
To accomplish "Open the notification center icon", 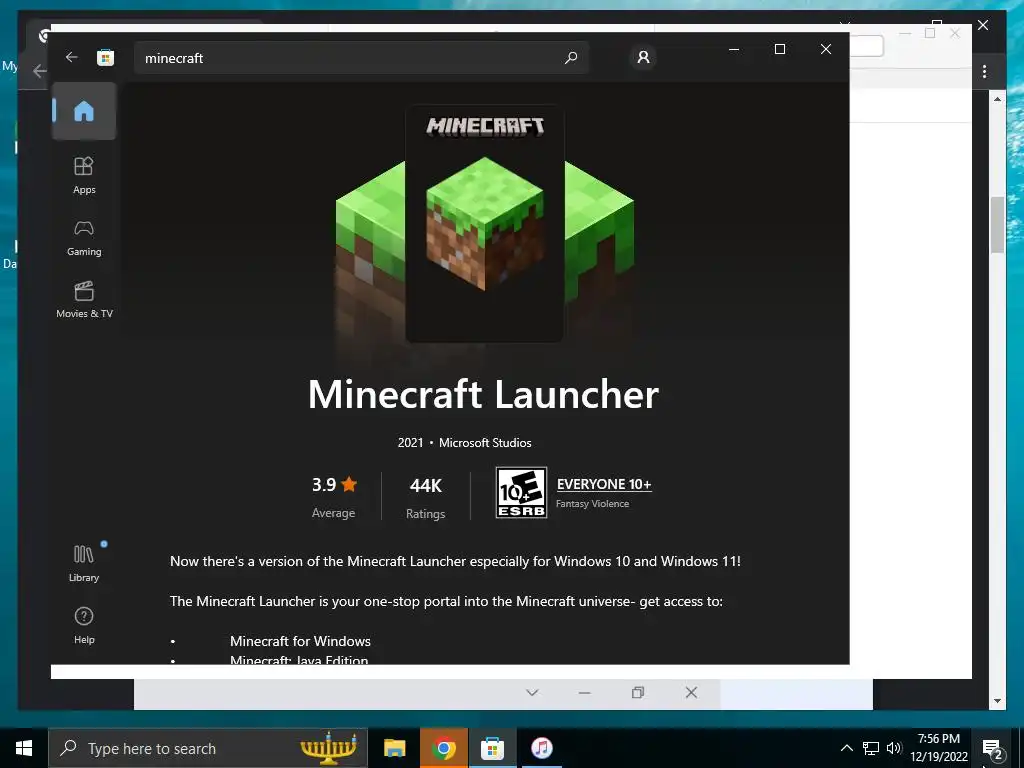I will coord(993,749).
